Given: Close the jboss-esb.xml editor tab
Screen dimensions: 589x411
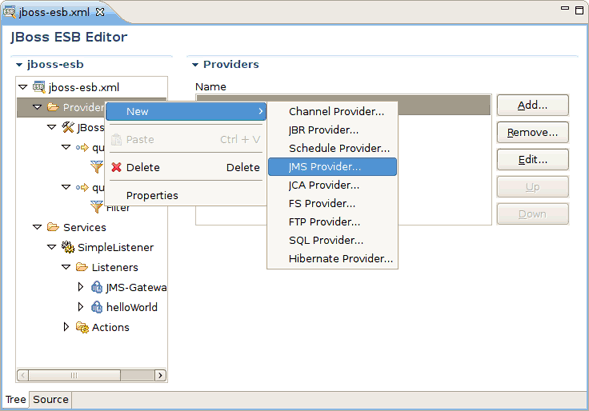Looking at the screenshot, I should pyautogui.click(x=100, y=12).
